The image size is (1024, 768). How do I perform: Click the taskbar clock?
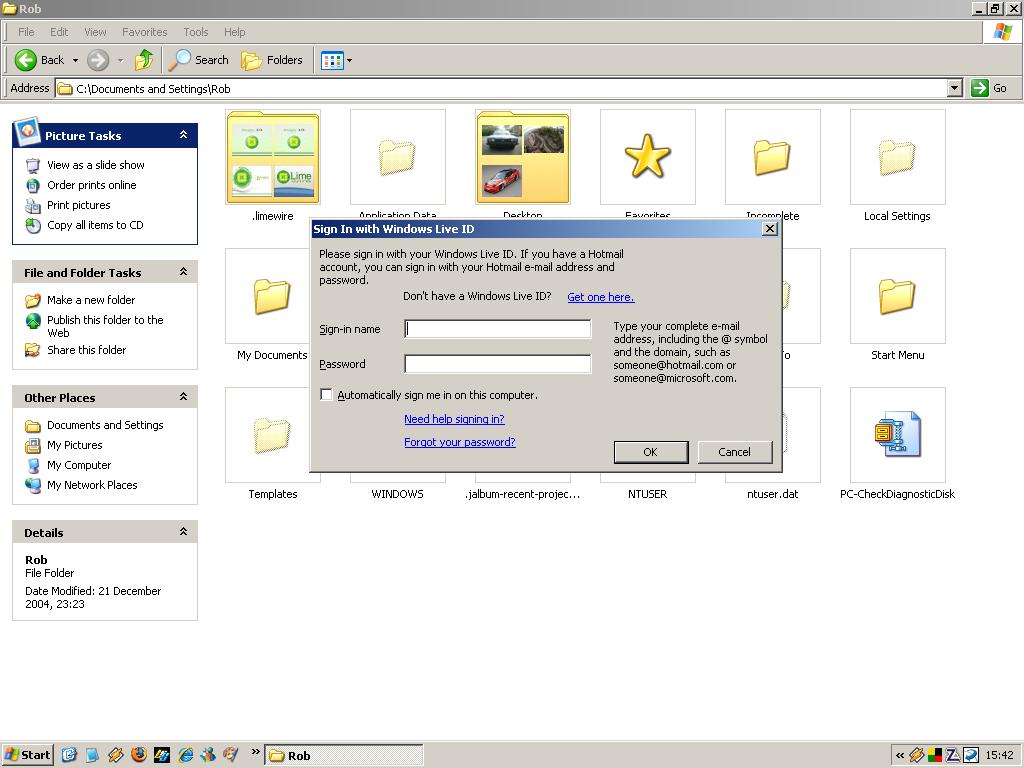click(x=999, y=756)
